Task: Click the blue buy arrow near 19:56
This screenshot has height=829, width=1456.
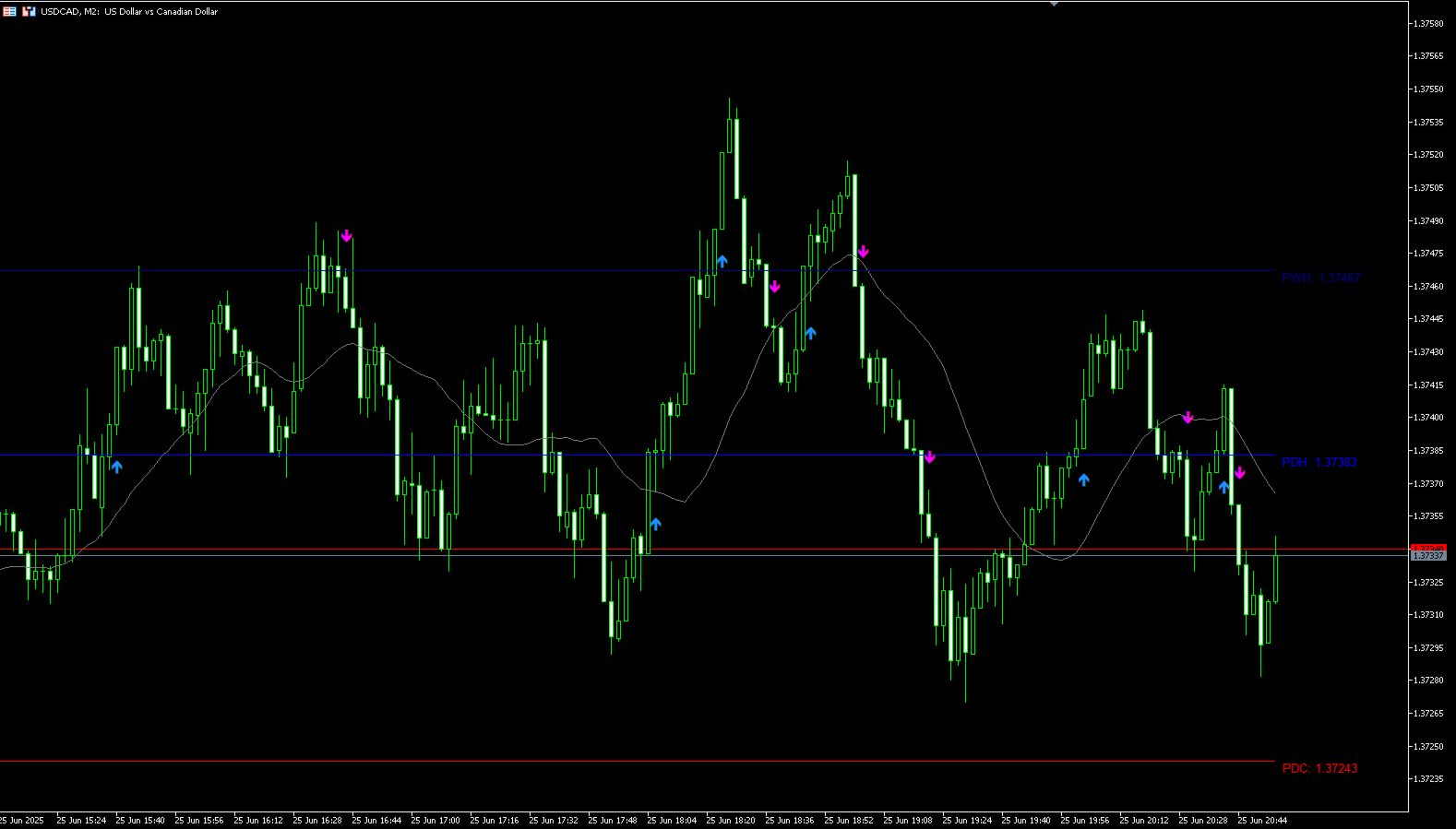Action: [x=1083, y=480]
